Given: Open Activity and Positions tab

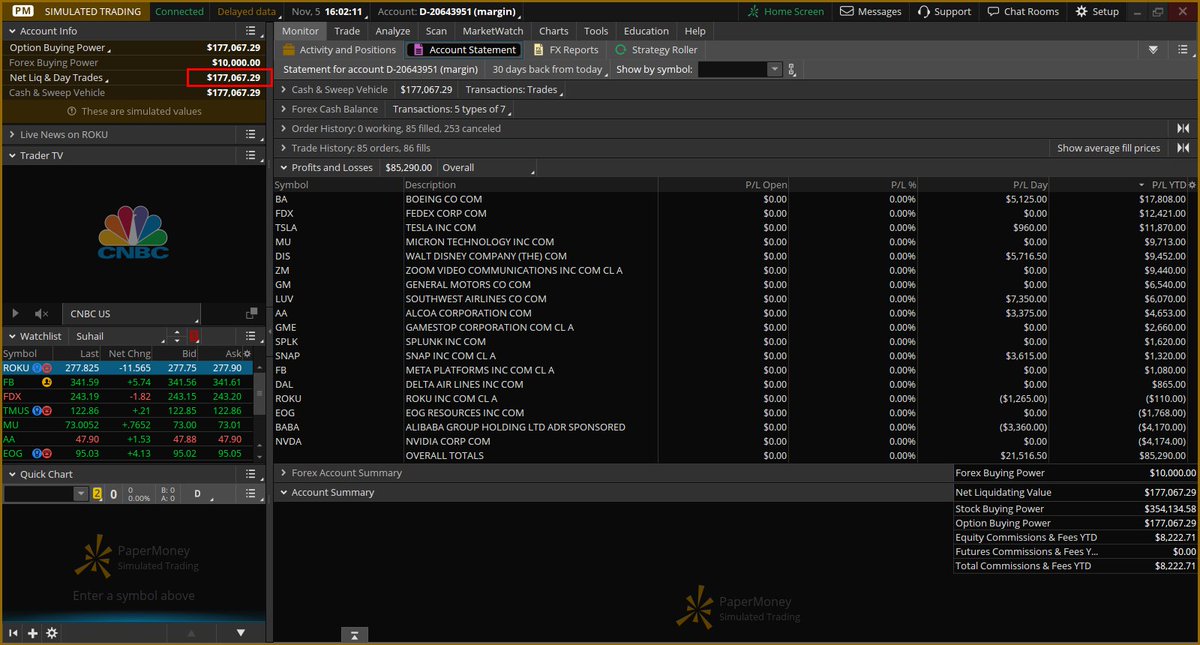Looking at the screenshot, I should pyautogui.click(x=340, y=50).
